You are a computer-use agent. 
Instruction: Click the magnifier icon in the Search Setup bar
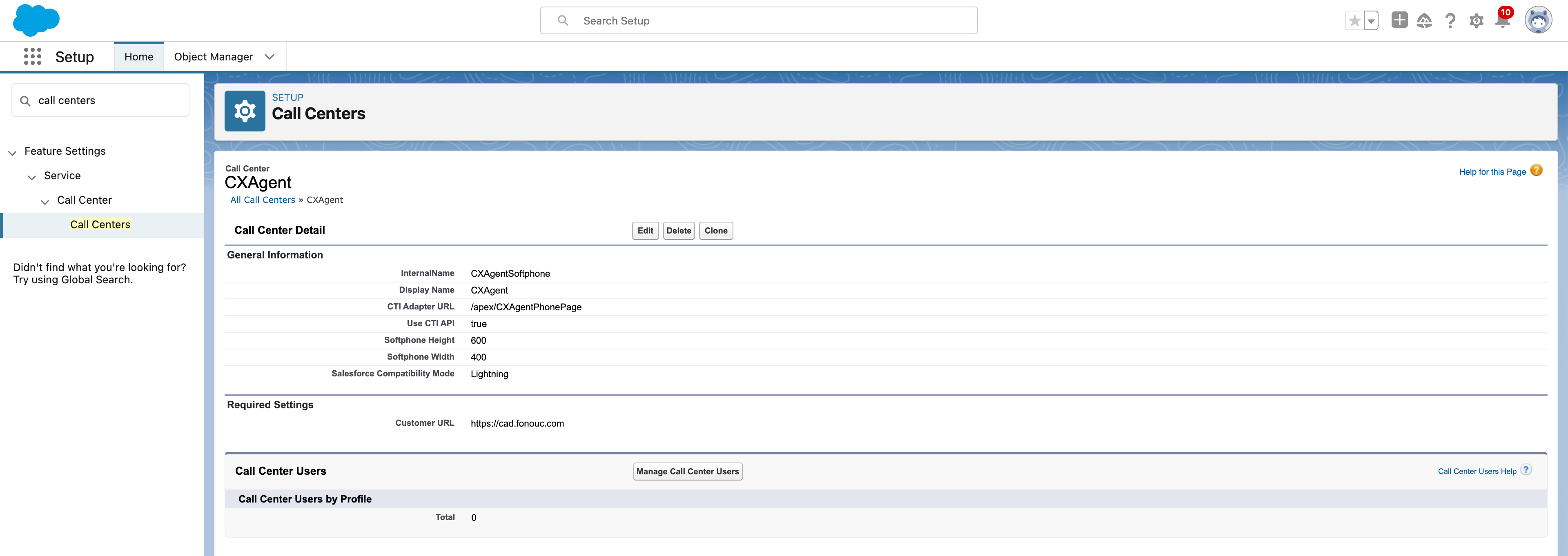point(563,21)
